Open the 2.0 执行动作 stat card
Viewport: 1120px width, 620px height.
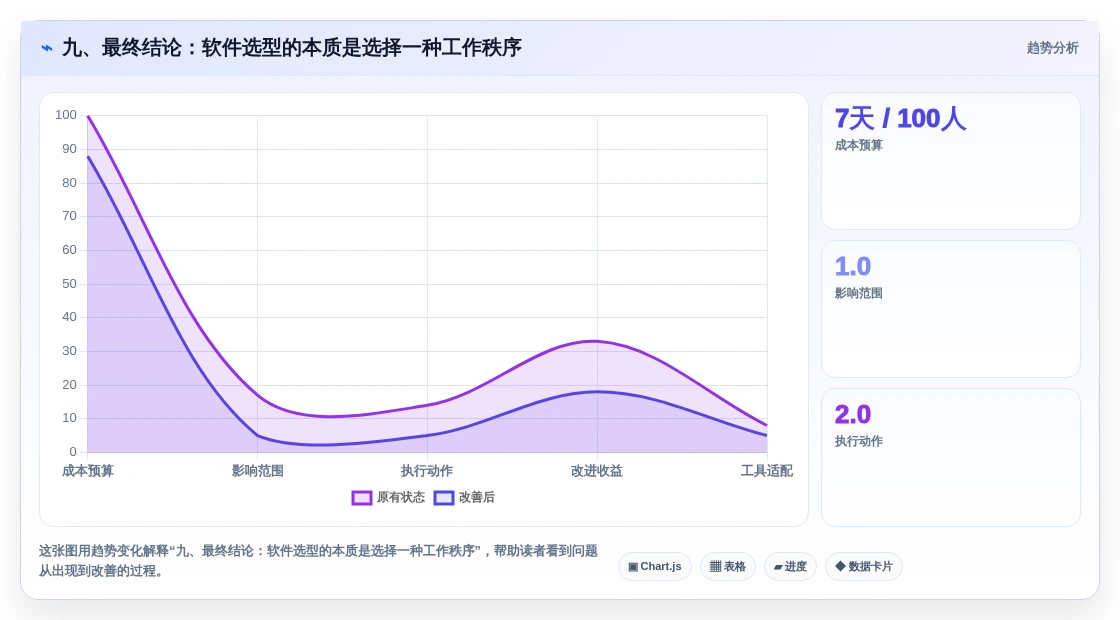[951, 457]
